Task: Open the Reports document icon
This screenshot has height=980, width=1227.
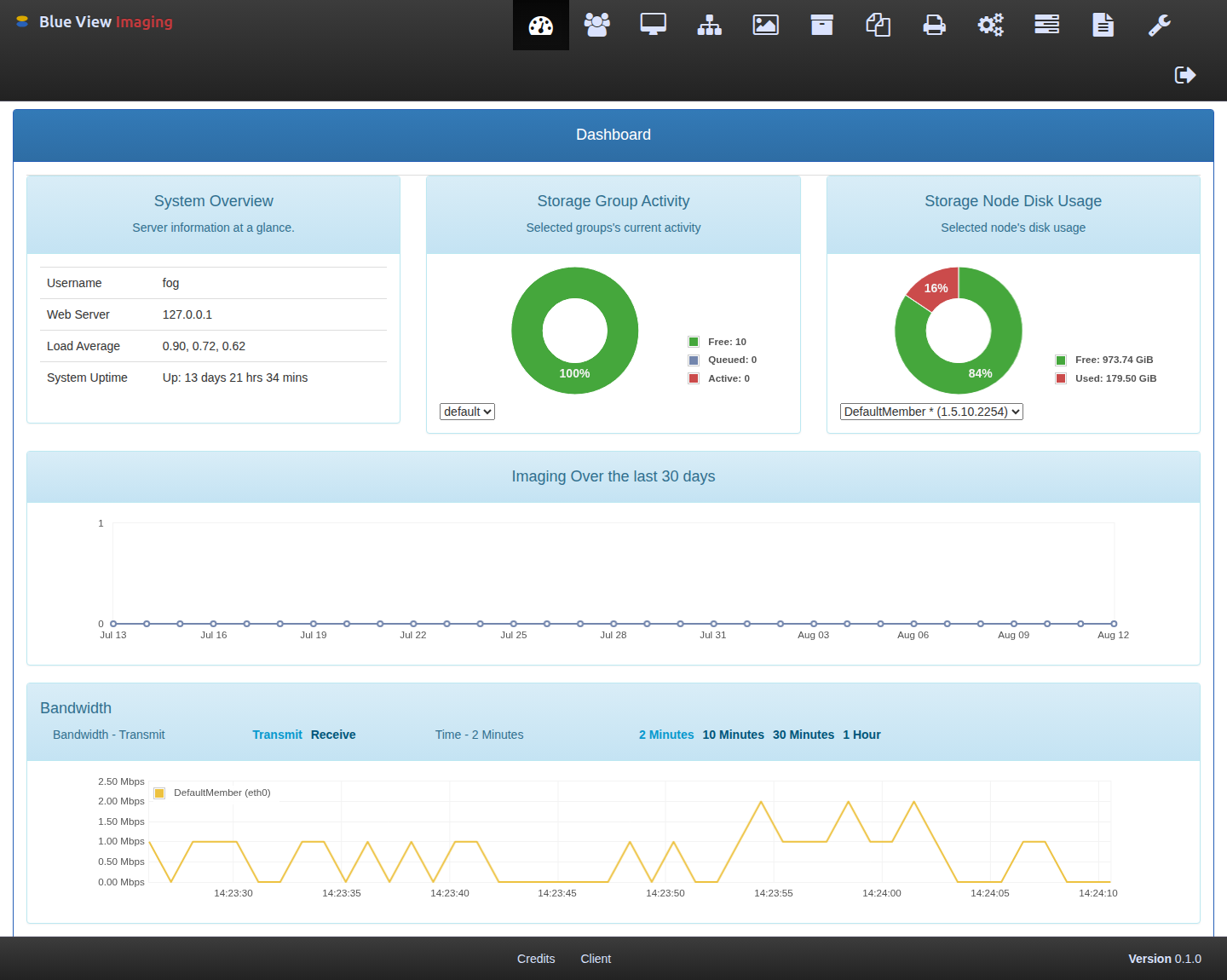Action: (x=1103, y=26)
